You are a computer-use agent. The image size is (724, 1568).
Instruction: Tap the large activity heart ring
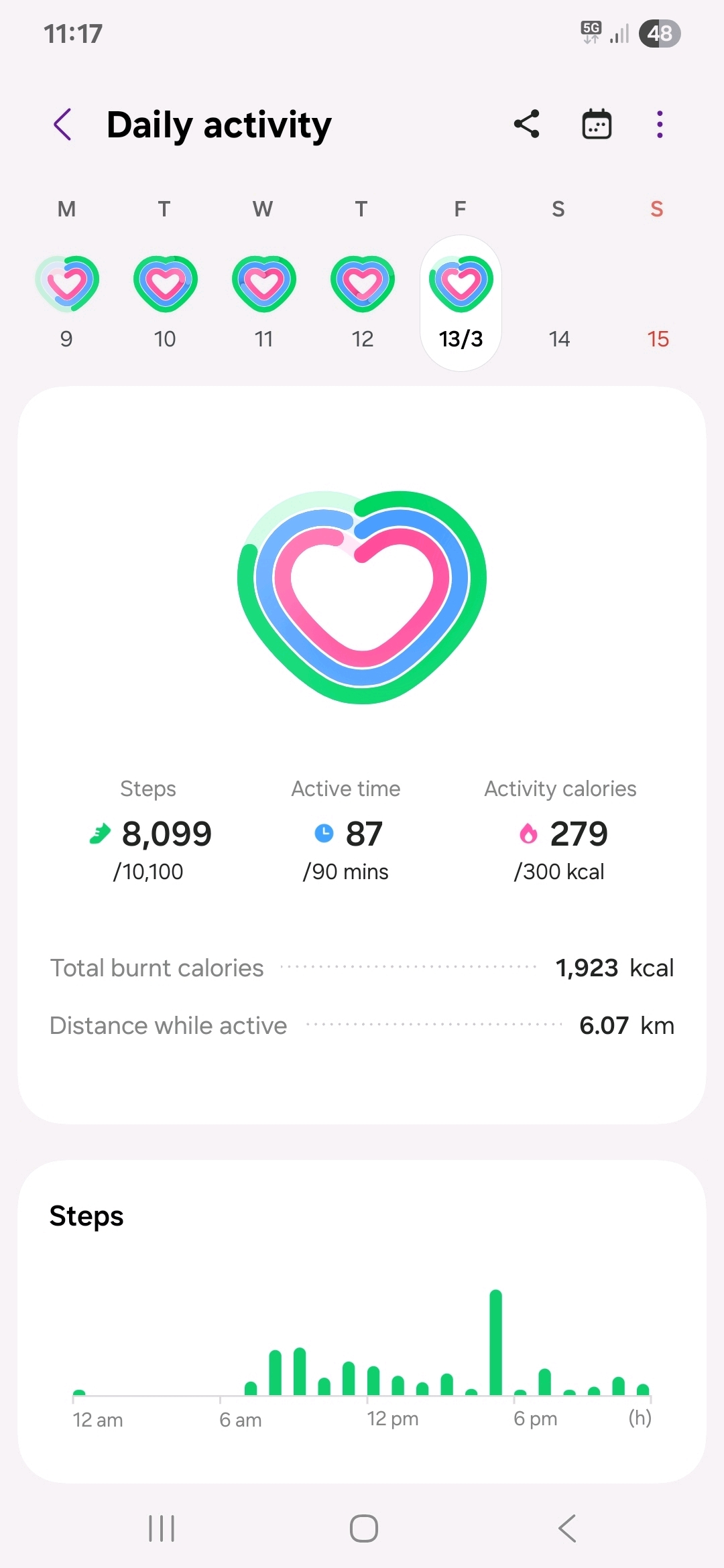pyautogui.click(x=362, y=596)
